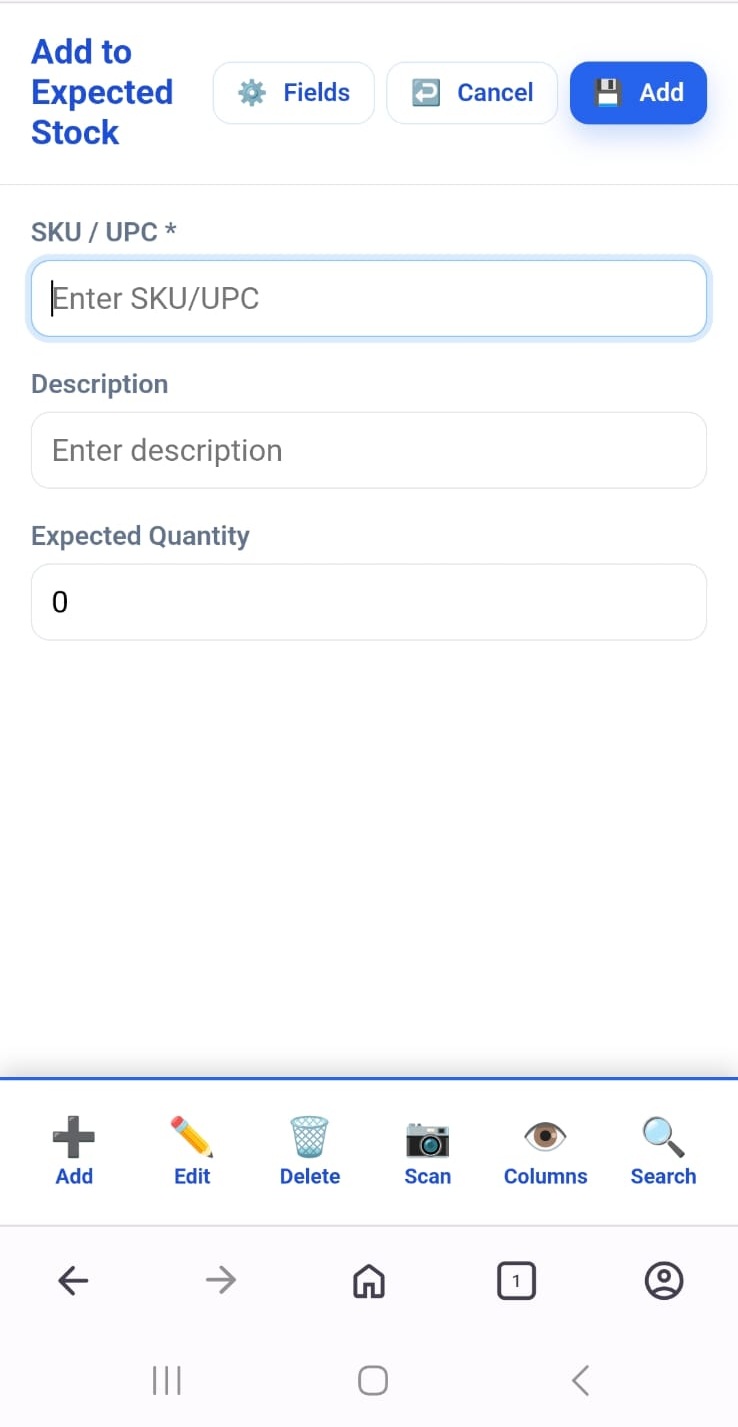Open Fields settings with gear button
This screenshot has height=1427, width=738.
coord(294,93)
